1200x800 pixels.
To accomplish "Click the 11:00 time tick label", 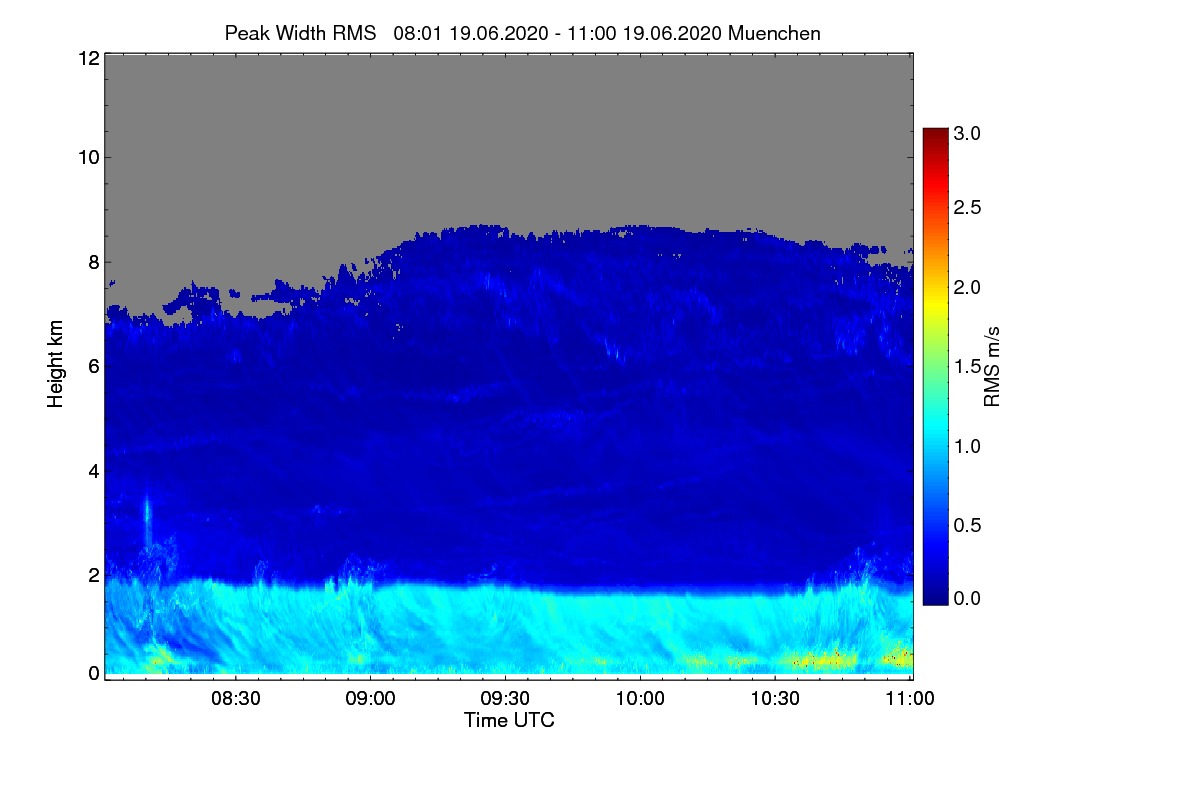I will [910, 698].
